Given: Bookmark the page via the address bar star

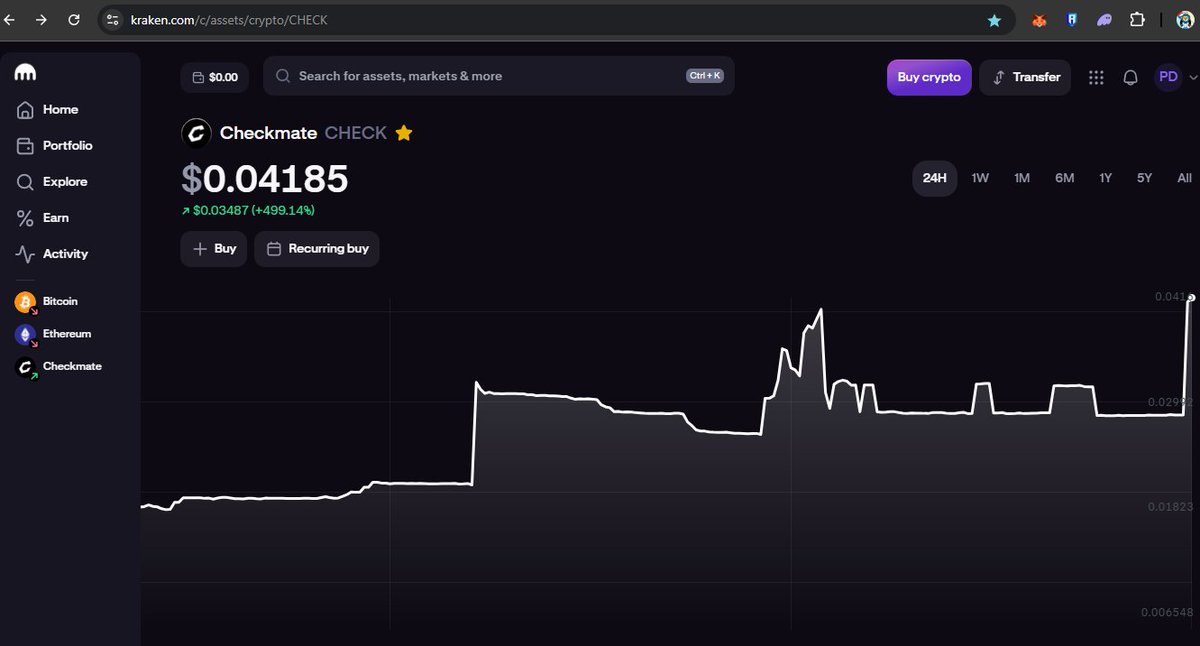Looking at the screenshot, I should pyautogui.click(x=994, y=19).
